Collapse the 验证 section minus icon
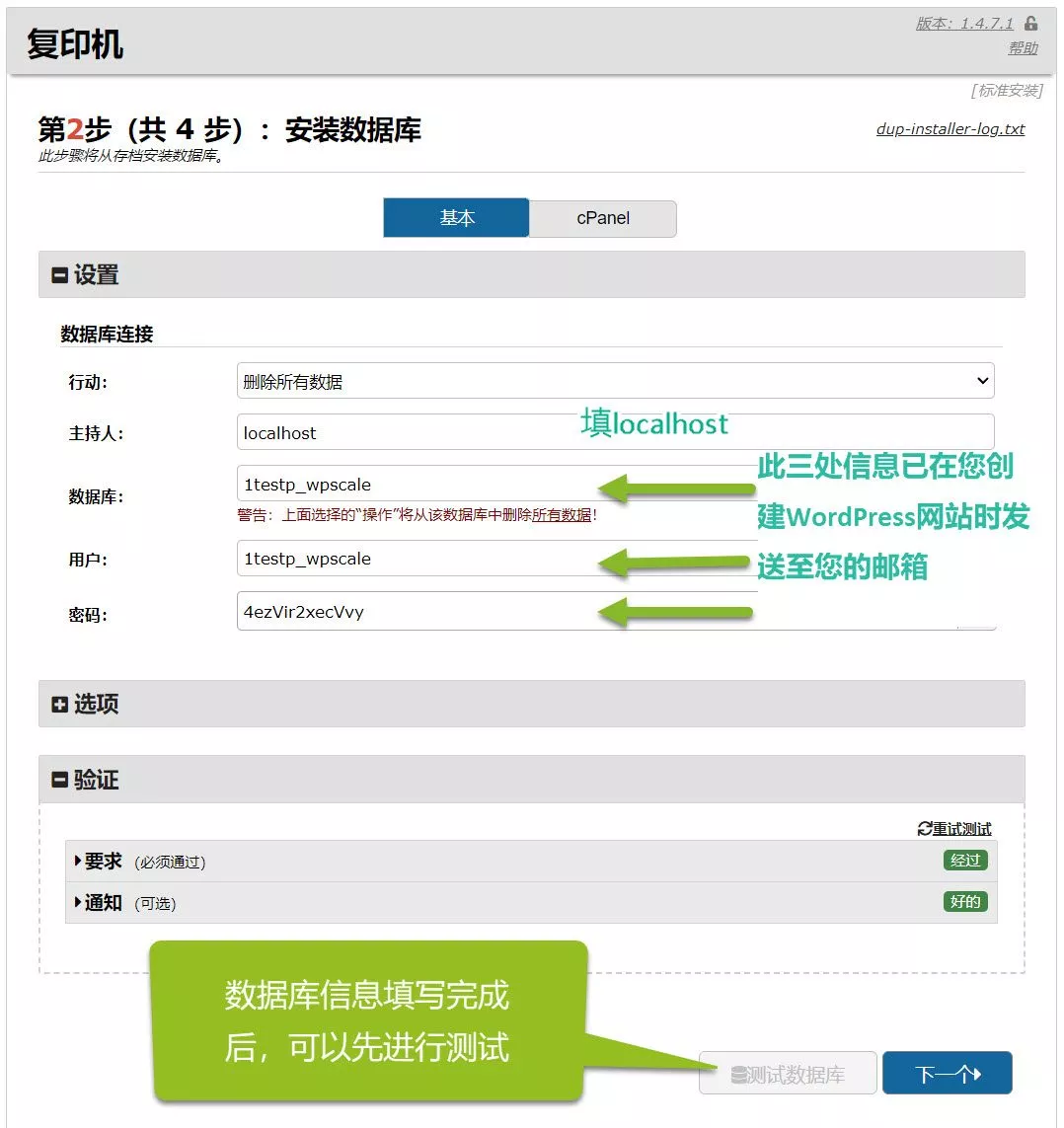The image size is (1064, 1128). tap(59, 780)
